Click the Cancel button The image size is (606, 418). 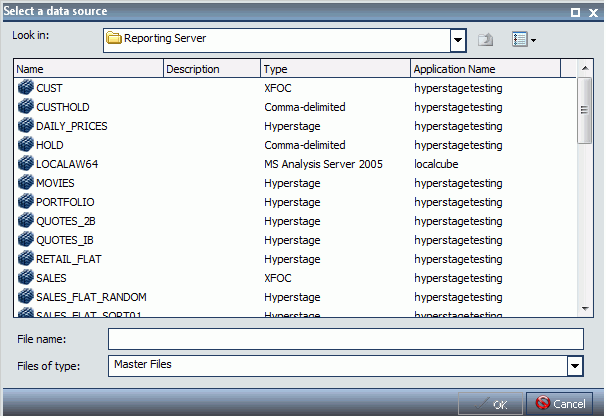coord(560,404)
